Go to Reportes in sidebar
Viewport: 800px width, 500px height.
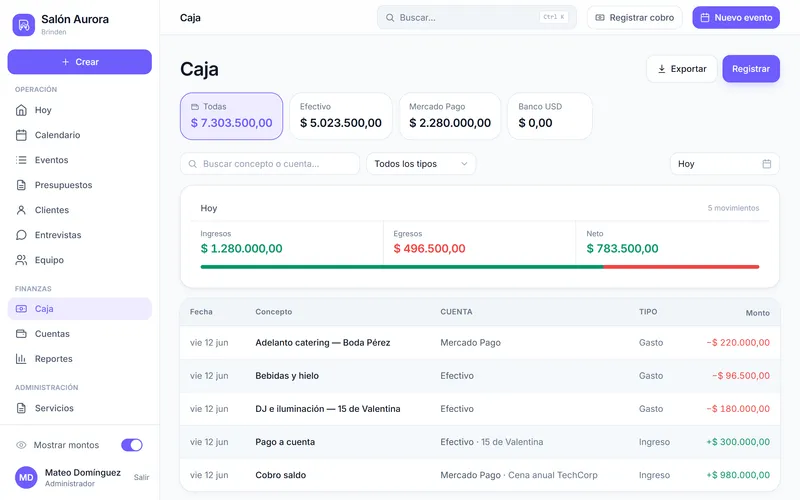[x=80, y=359]
